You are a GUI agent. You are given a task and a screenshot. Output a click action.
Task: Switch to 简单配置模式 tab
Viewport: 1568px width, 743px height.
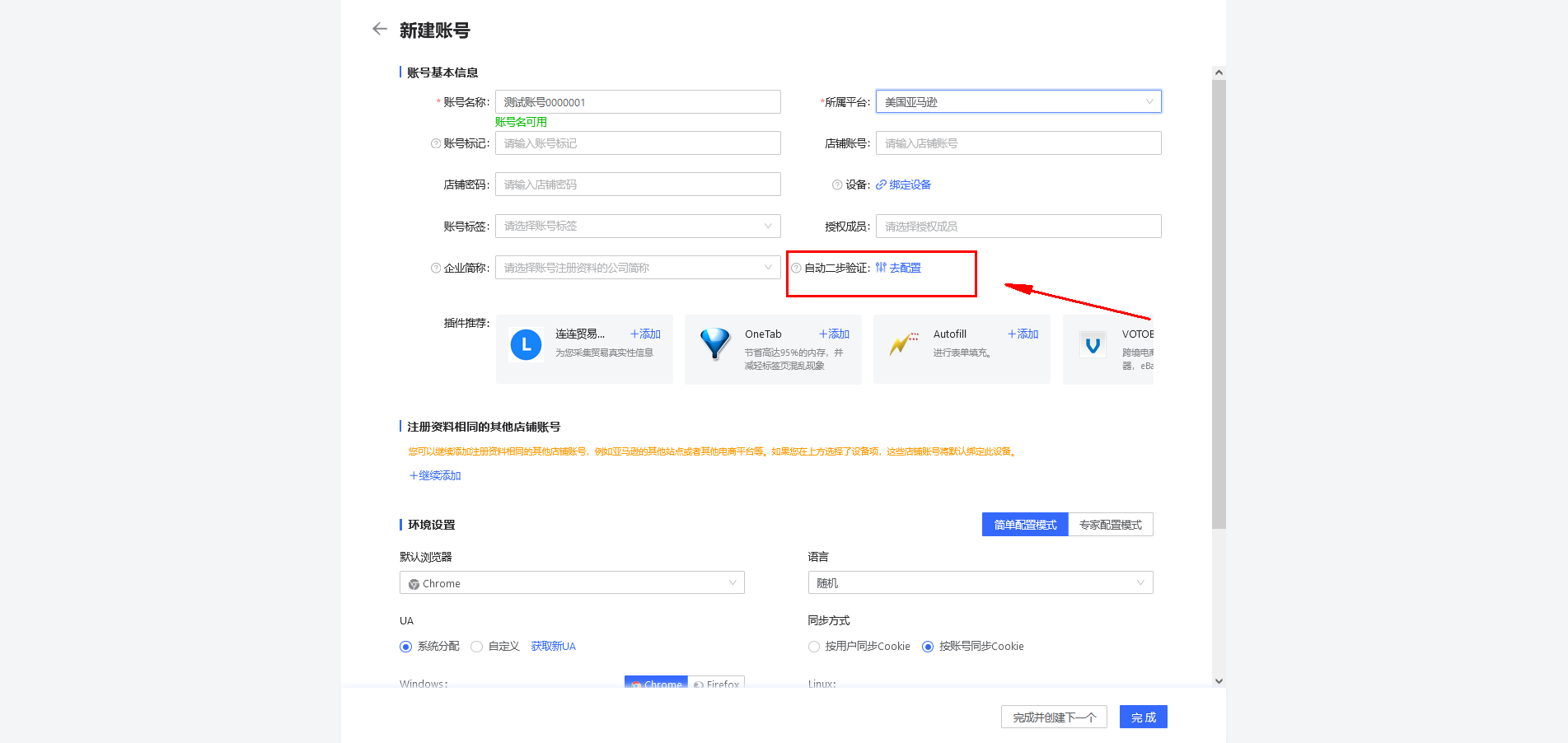1024,525
